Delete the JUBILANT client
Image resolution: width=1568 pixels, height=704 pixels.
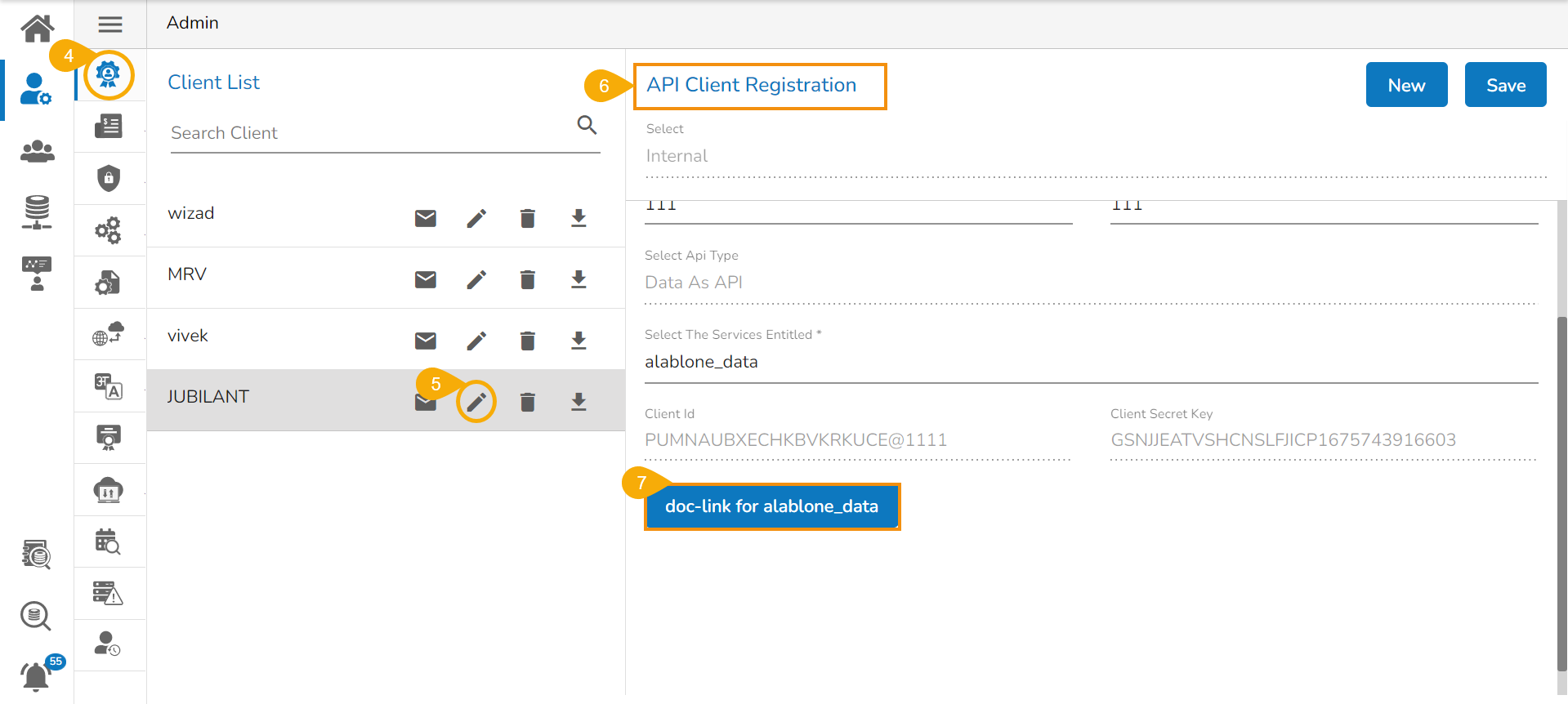[528, 402]
